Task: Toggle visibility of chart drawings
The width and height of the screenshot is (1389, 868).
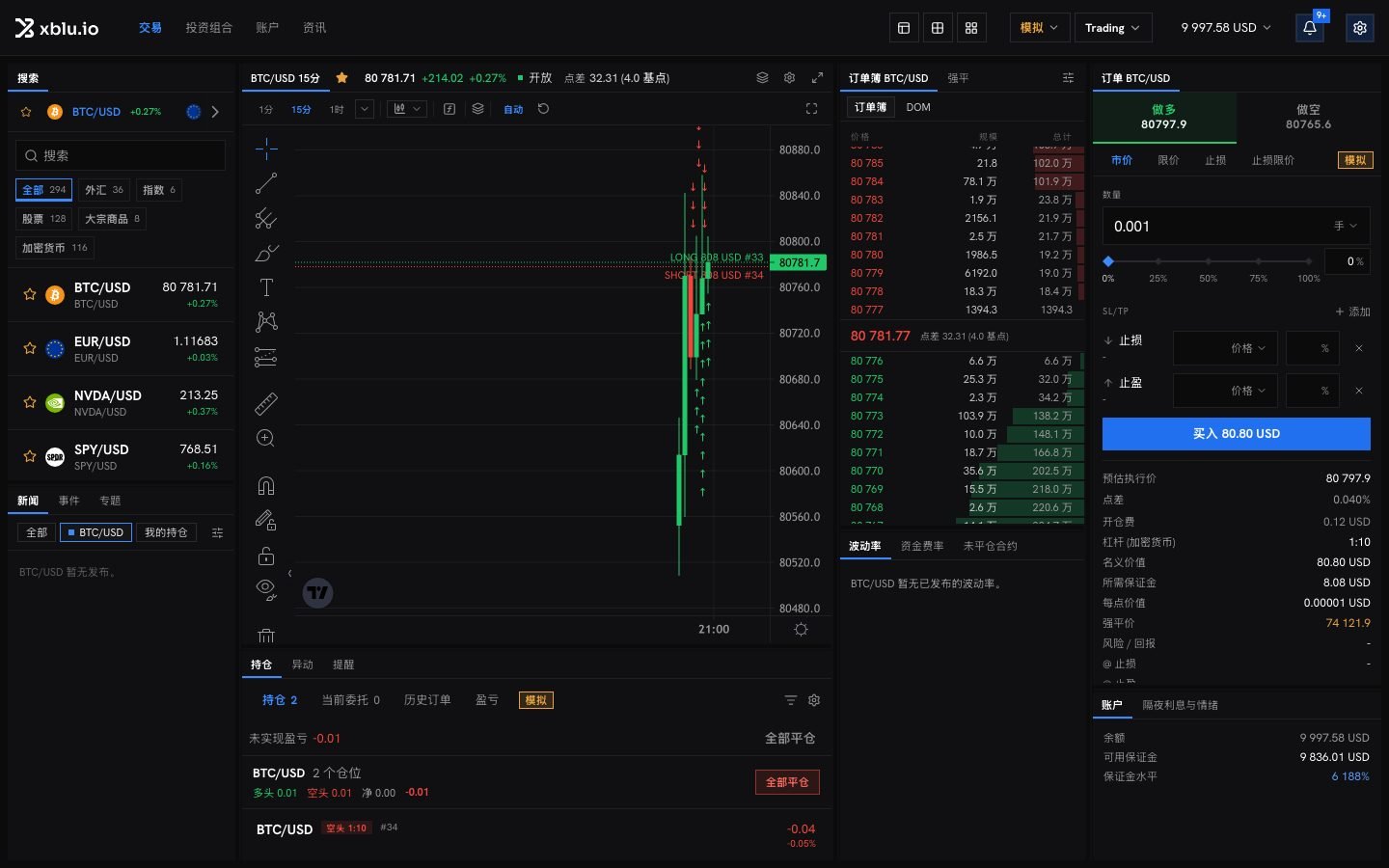Action: point(266,588)
